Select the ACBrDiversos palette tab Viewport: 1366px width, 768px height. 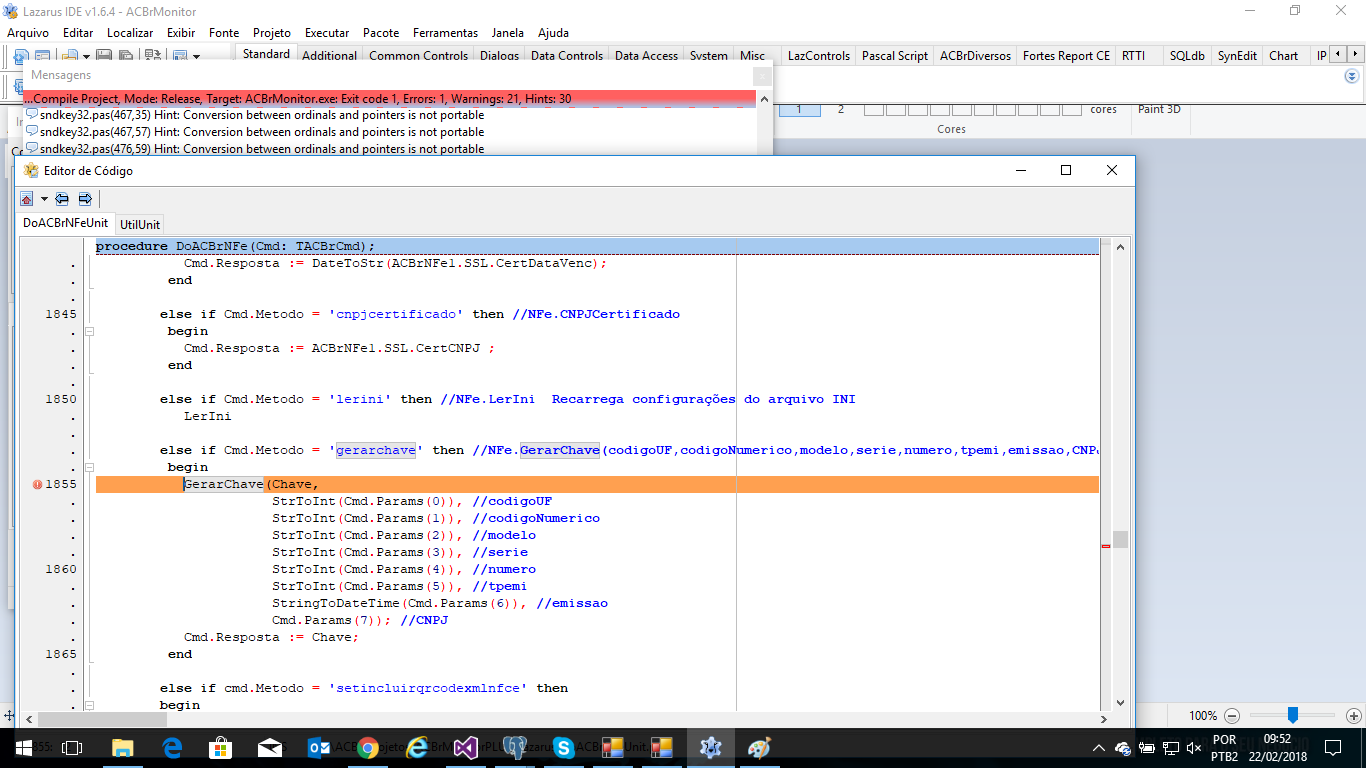tap(975, 56)
